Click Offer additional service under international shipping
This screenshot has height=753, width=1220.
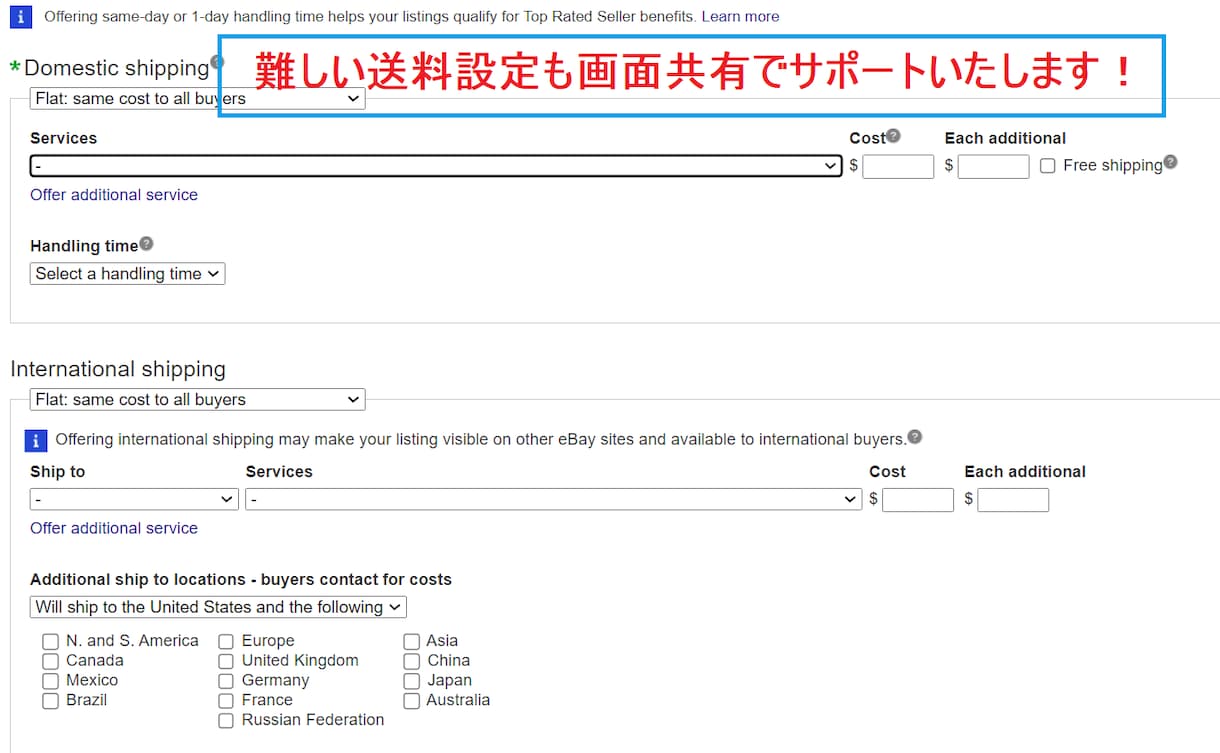click(114, 528)
